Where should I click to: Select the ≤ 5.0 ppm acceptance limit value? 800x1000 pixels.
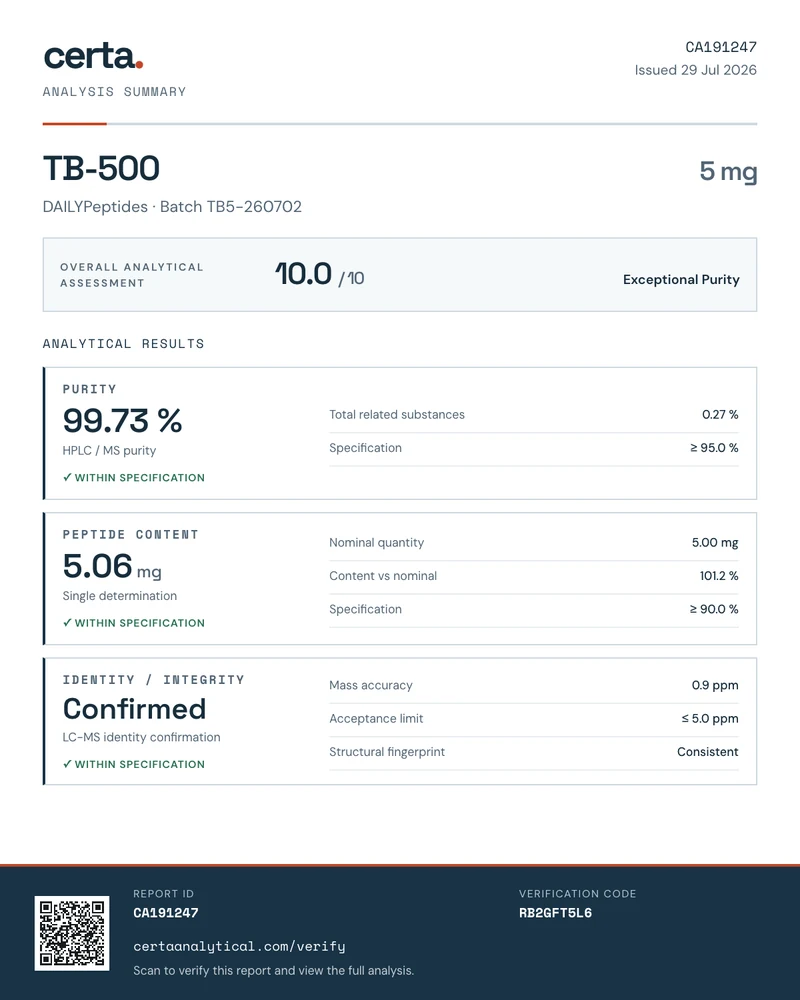pos(710,719)
